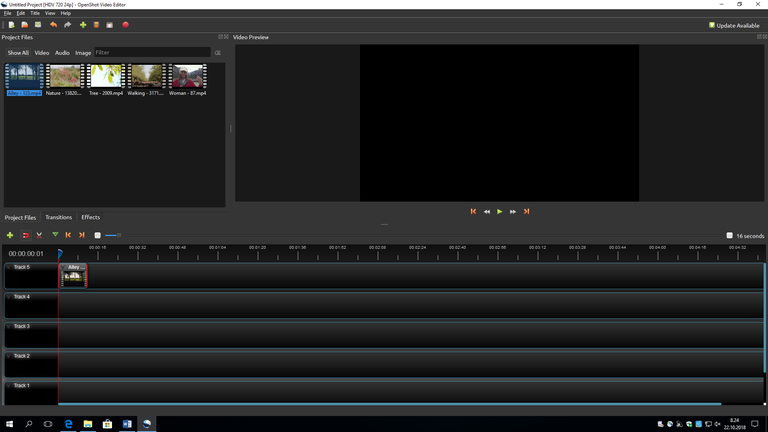Viewport: 768px width, 432px height.
Task: Open the Title menu
Action: [x=35, y=13]
